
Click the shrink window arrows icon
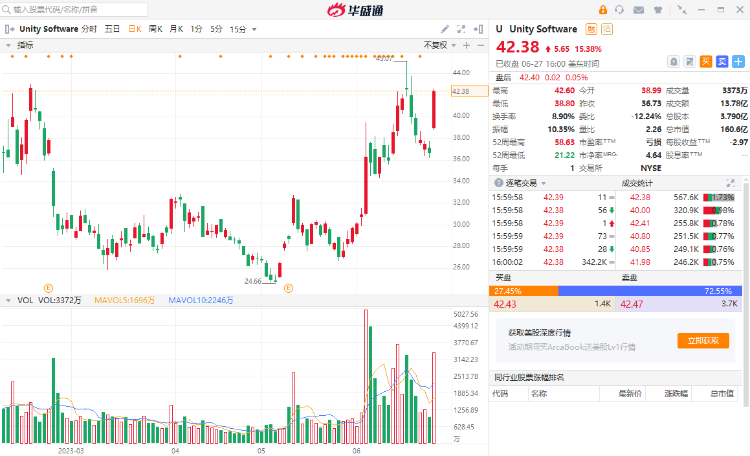point(682,10)
